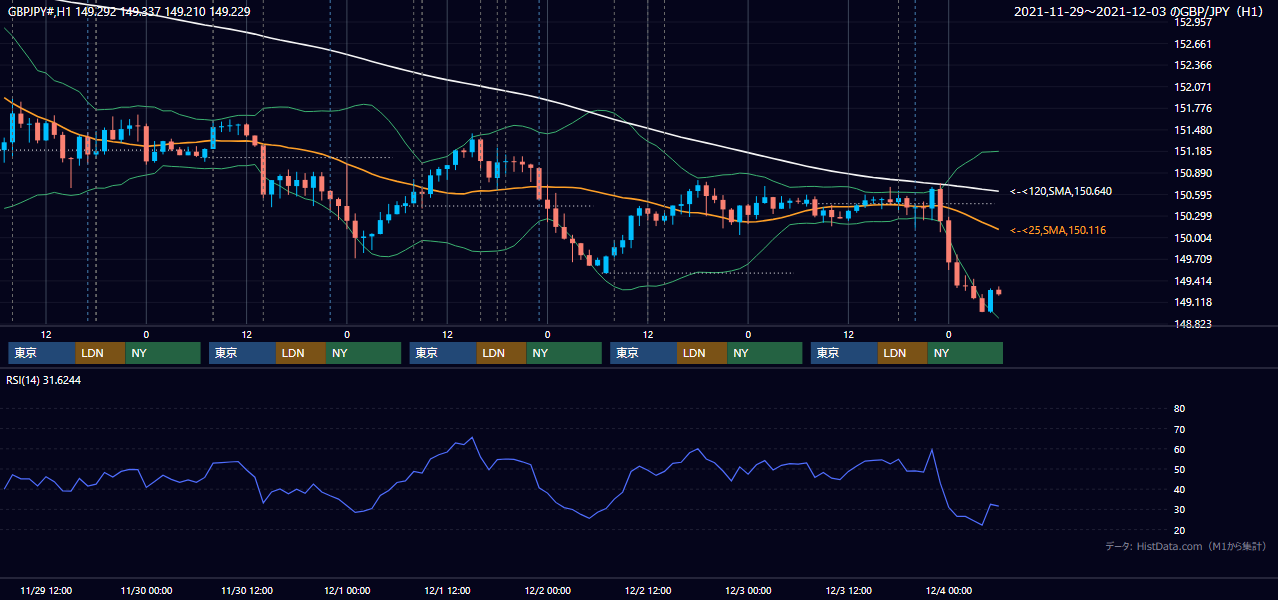The image size is (1278, 600).
Task: Click price axis value 151.776
Action: tap(1193, 108)
